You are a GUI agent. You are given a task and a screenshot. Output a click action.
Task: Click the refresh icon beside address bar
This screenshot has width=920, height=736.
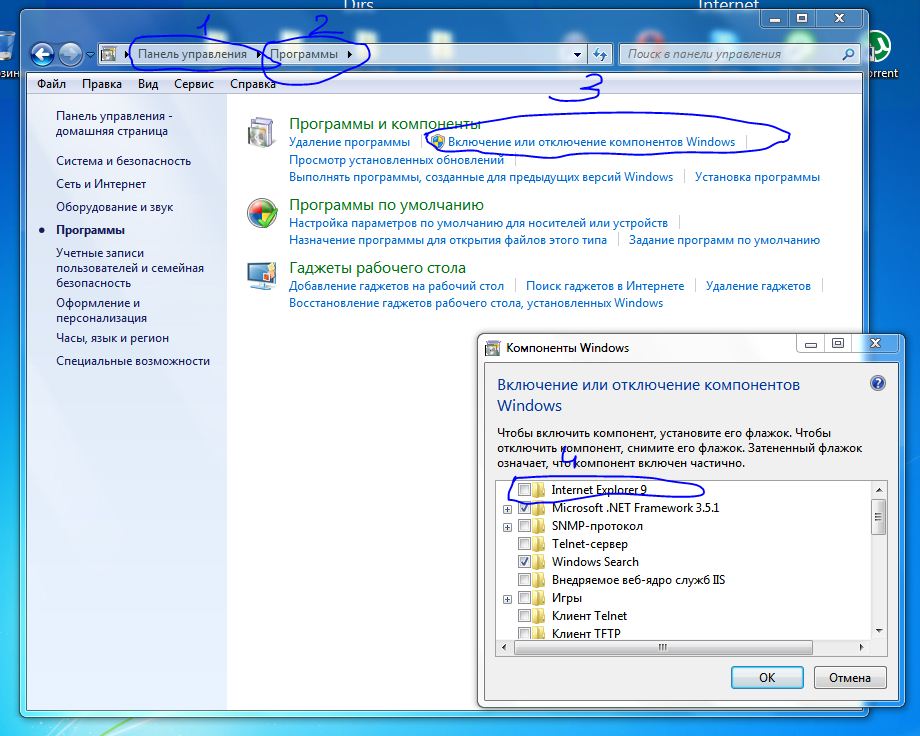[x=600, y=54]
